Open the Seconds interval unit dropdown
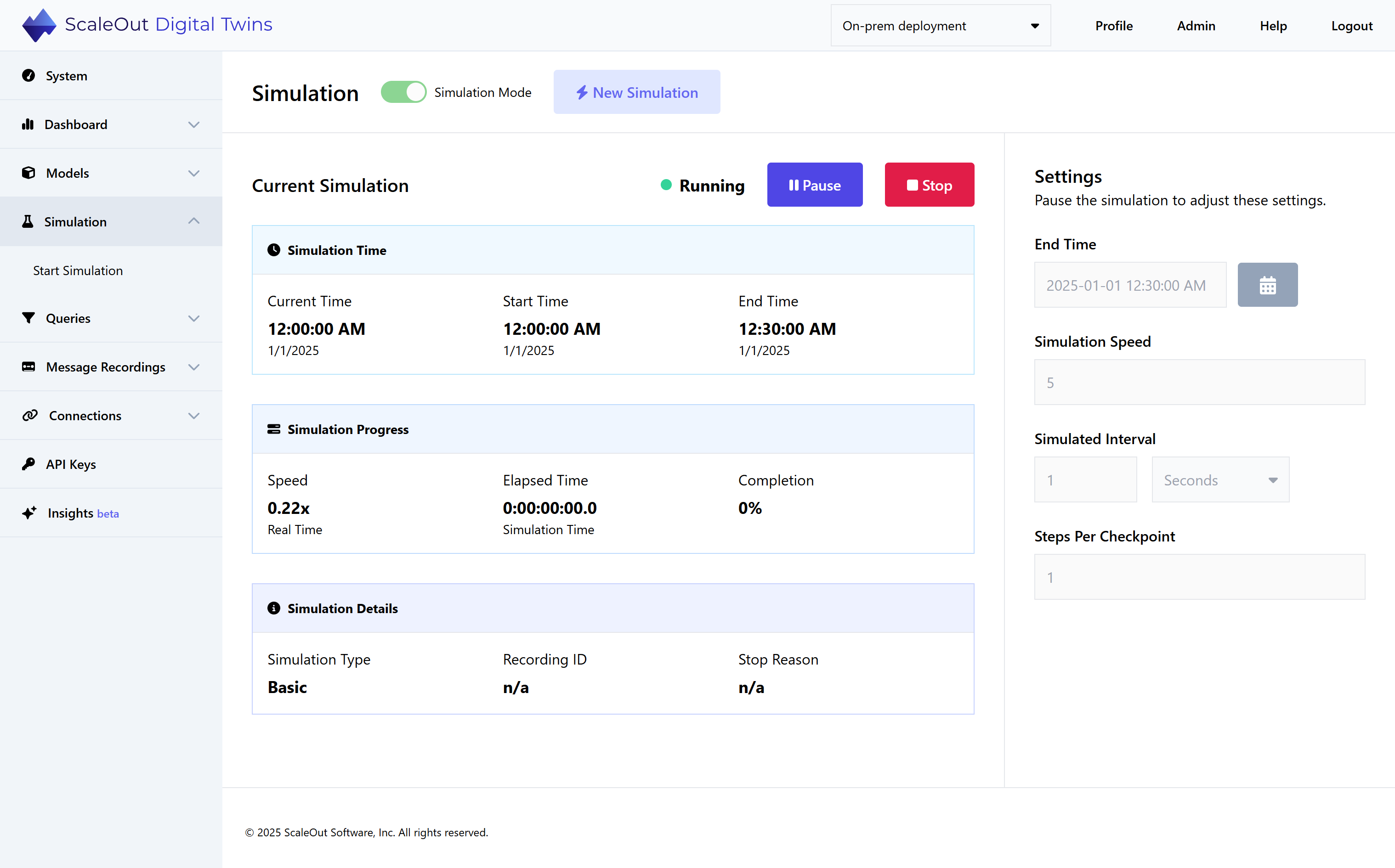 click(1220, 480)
